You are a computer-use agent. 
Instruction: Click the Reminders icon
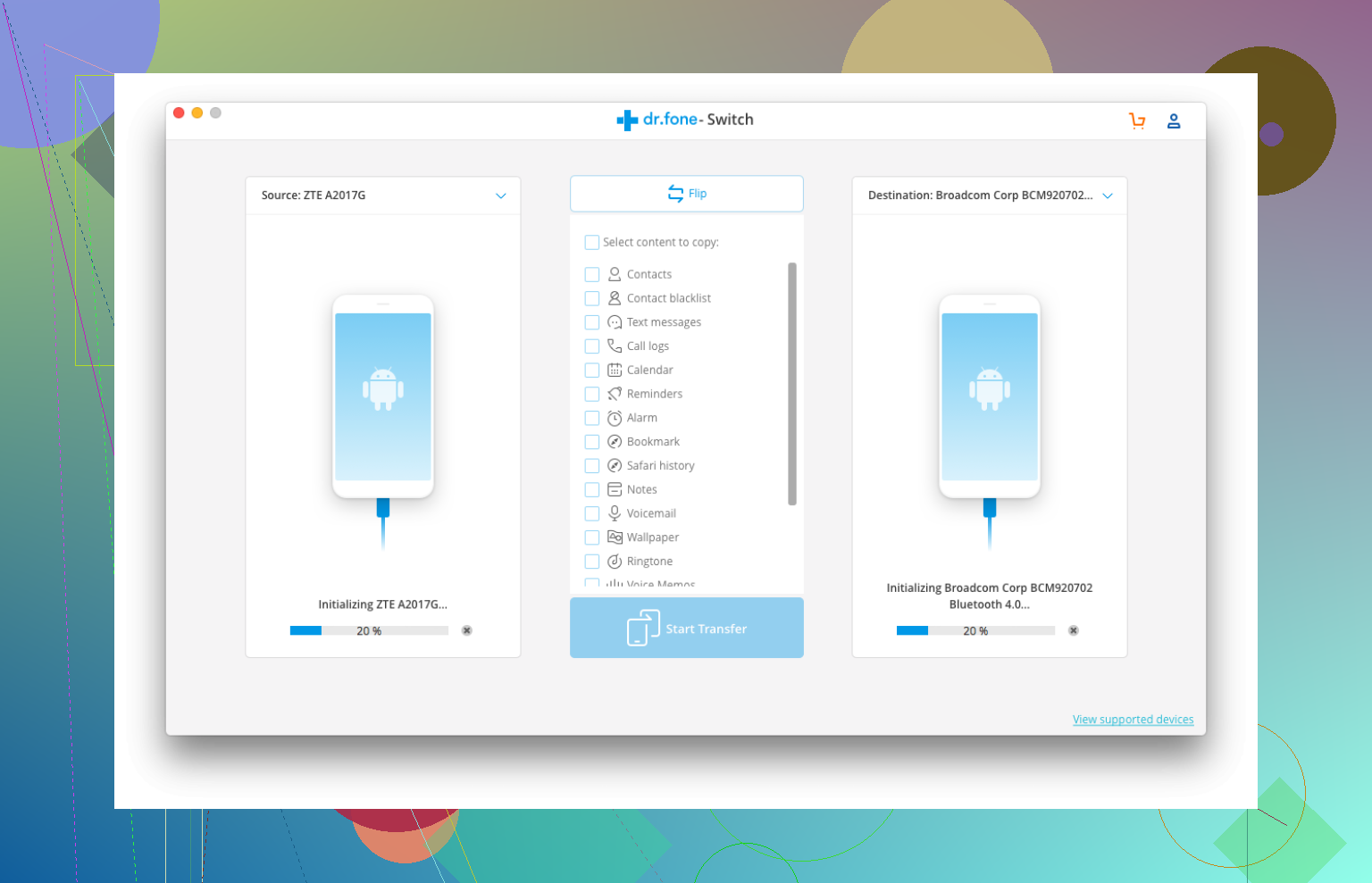[x=615, y=394]
